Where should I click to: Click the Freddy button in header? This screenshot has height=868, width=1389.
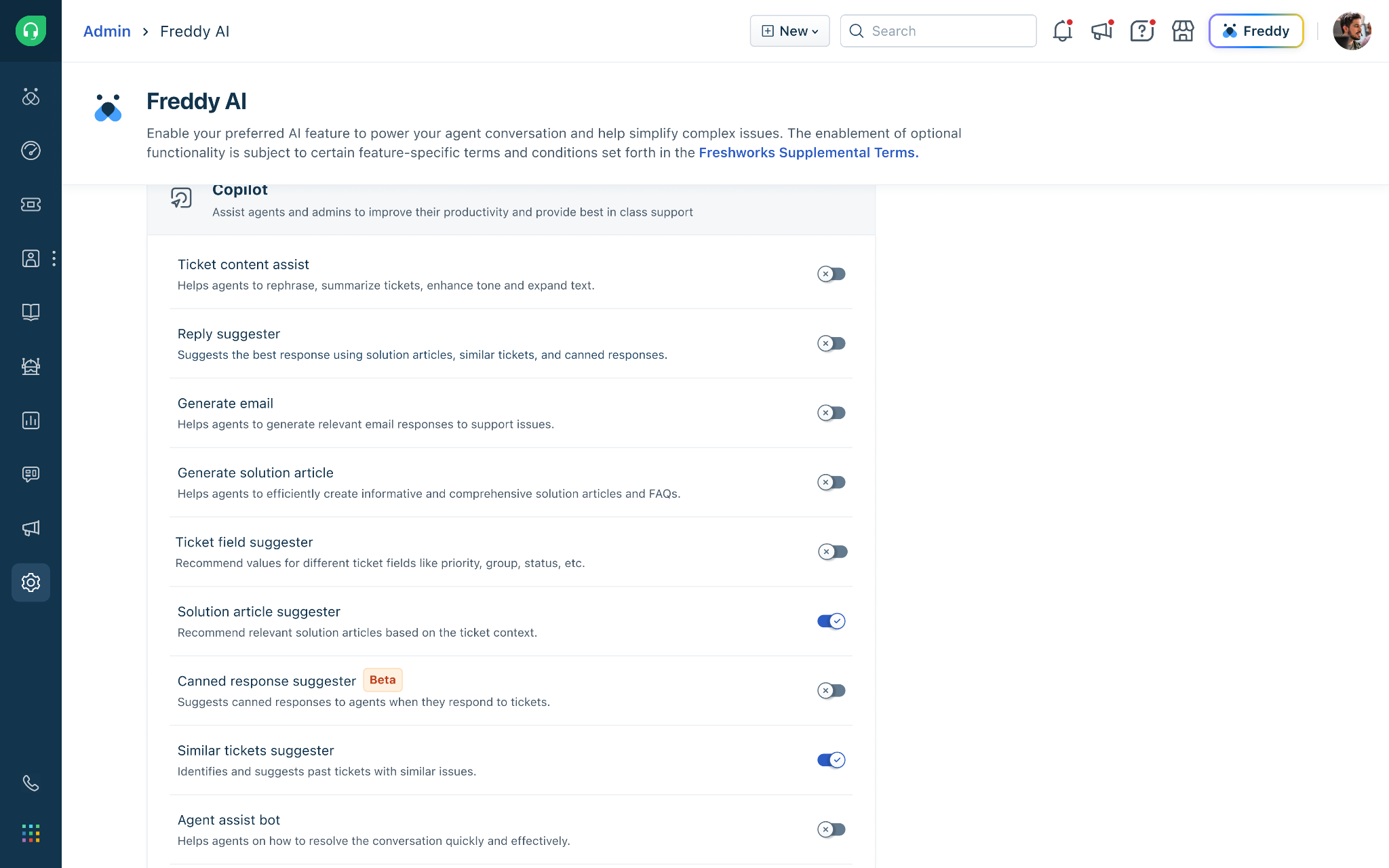click(x=1256, y=31)
